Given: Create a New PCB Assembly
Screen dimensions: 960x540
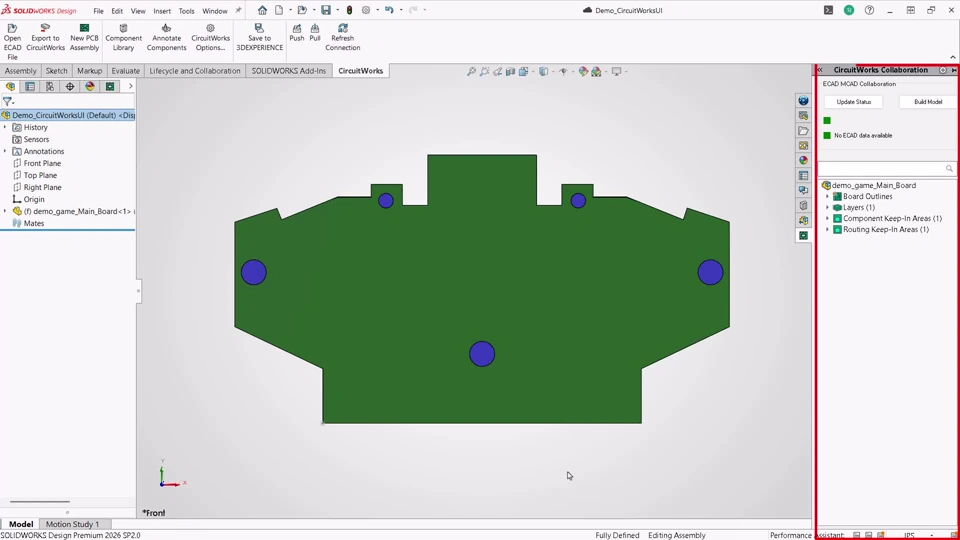Looking at the screenshot, I should (84, 37).
